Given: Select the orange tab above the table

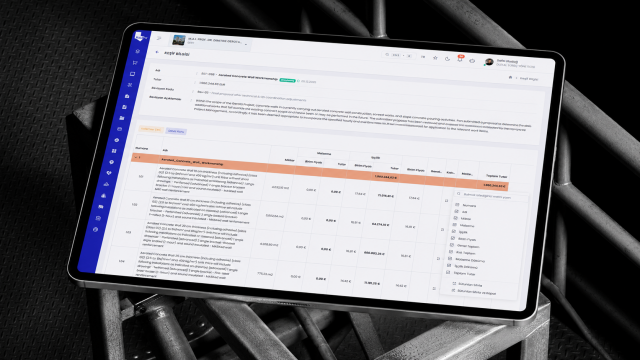Looking at the screenshot, I should click(x=151, y=129).
